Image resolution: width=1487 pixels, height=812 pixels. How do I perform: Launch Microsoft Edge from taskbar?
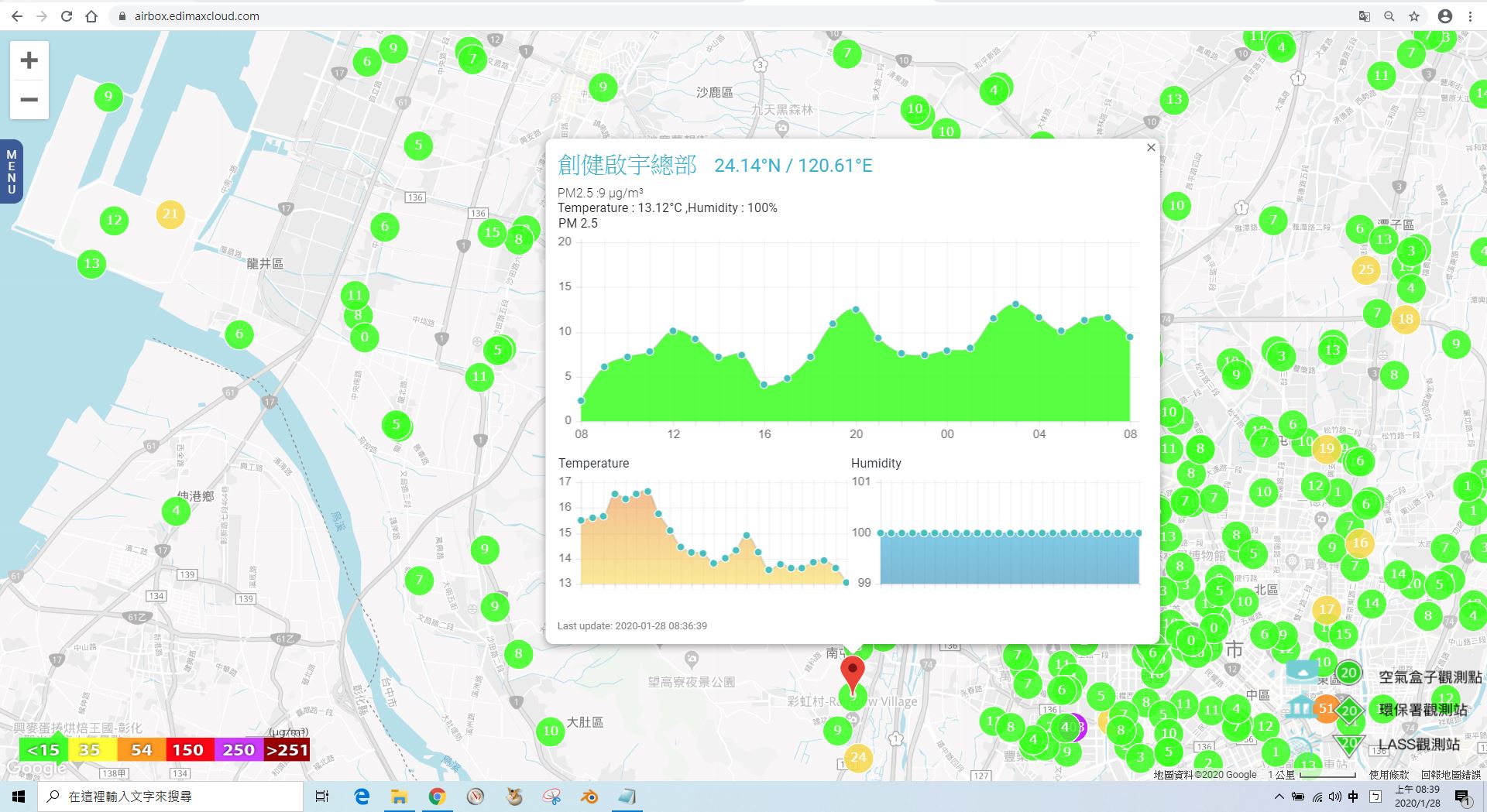click(x=362, y=797)
